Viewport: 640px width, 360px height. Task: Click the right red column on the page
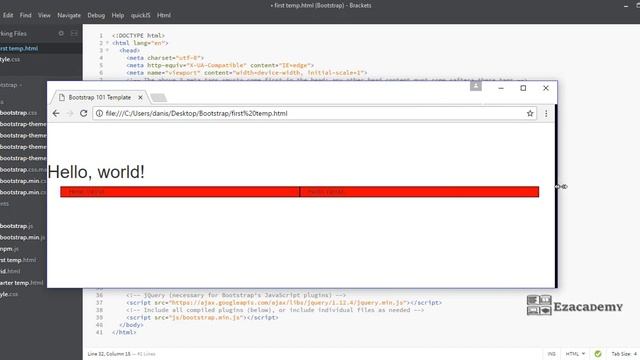coord(420,192)
